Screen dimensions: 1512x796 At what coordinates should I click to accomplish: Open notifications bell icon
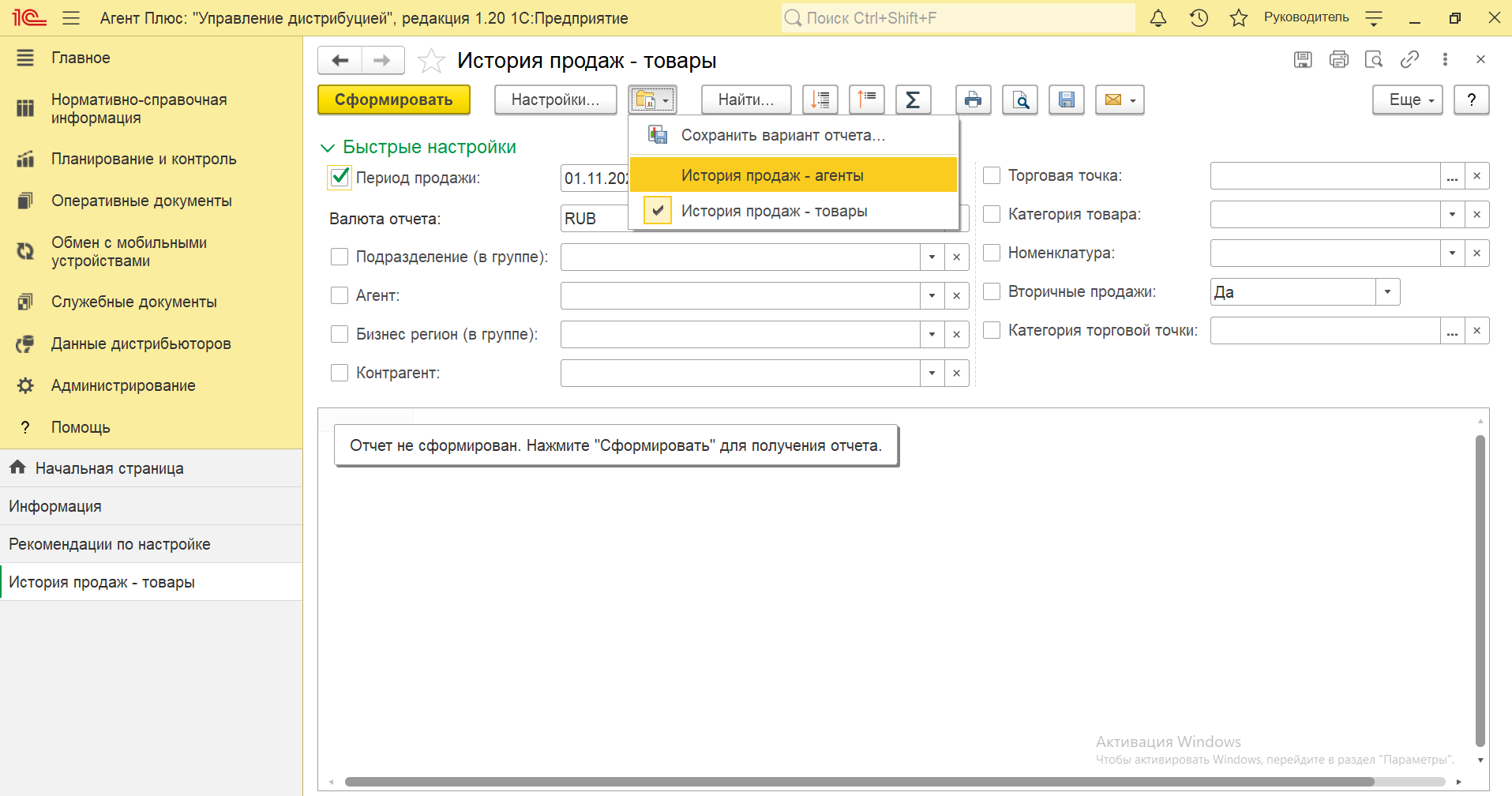tap(1158, 18)
